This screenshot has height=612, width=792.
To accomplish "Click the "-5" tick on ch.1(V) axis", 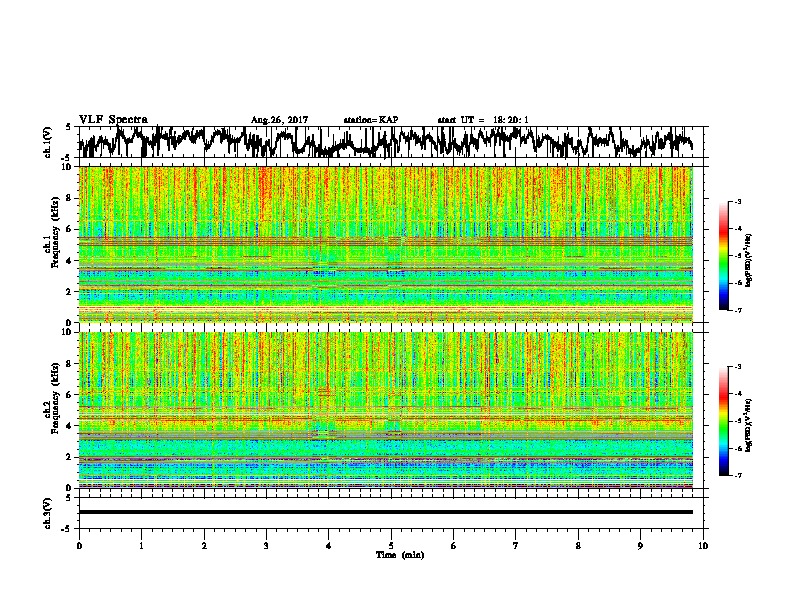I will (67, 158).
